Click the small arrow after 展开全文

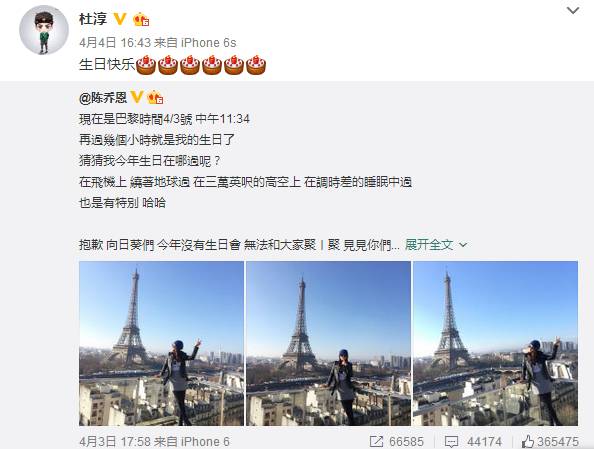pos(463,245)
